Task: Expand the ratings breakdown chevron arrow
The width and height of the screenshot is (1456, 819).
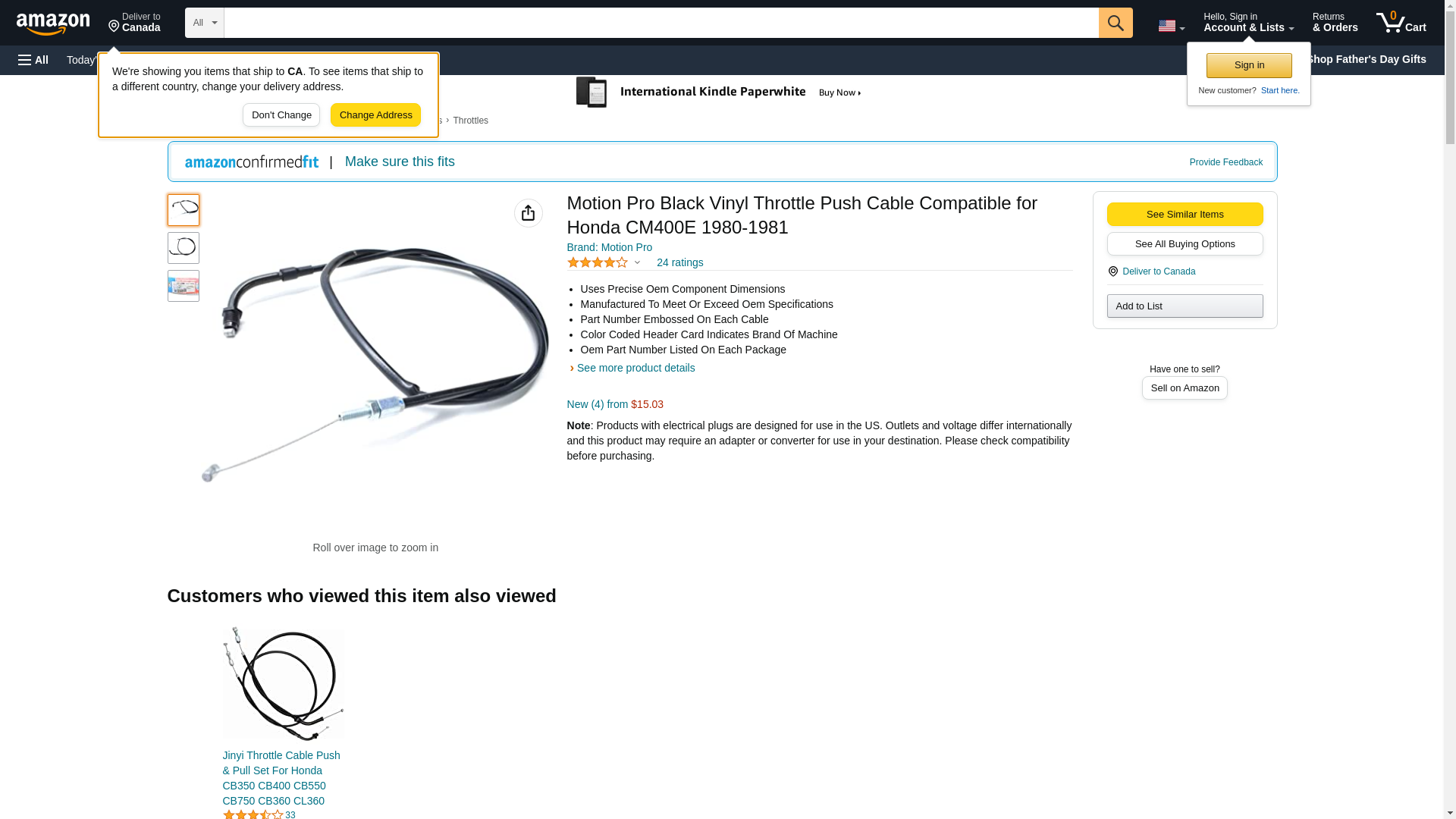Action: [637, 262]
